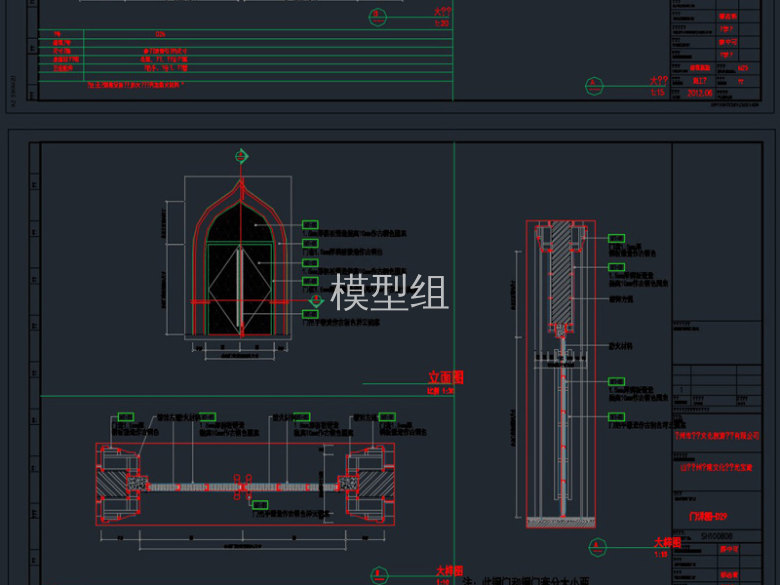This screenshot has width=780, height=585.
Task: Click the section marker right of door elevation
Action: click(x=316, y=300)
